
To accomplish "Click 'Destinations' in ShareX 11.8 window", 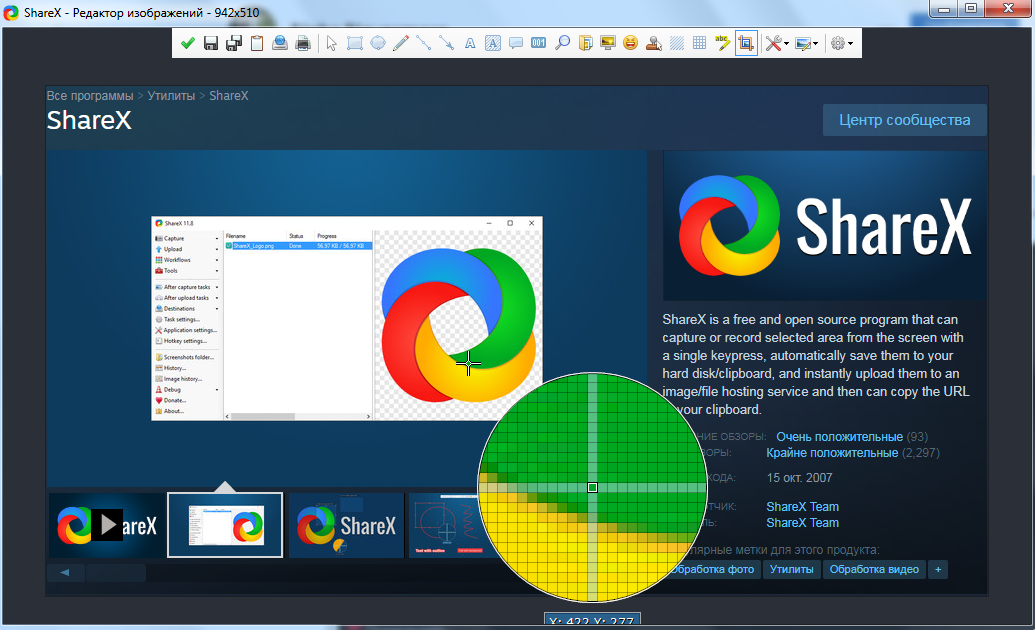I will (x=179, y=308).
